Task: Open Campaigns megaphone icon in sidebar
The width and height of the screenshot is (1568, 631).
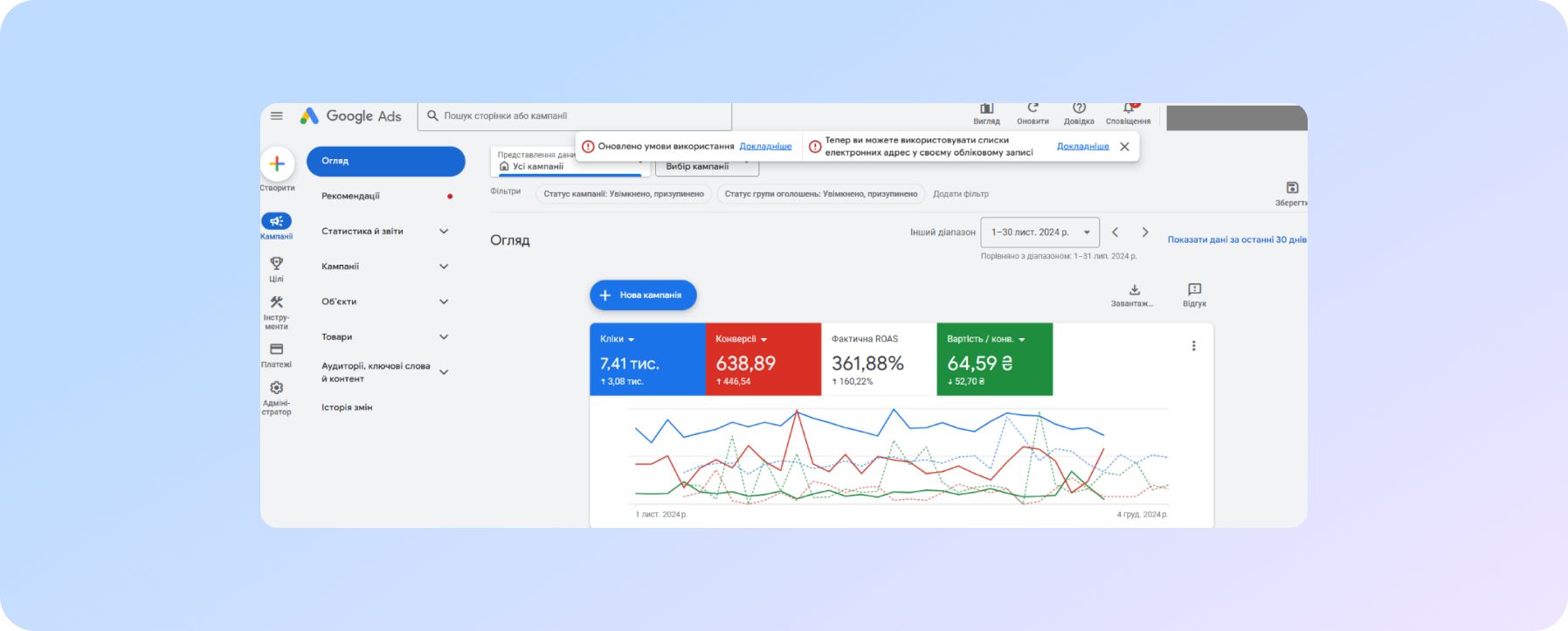Action: [276, 221]
